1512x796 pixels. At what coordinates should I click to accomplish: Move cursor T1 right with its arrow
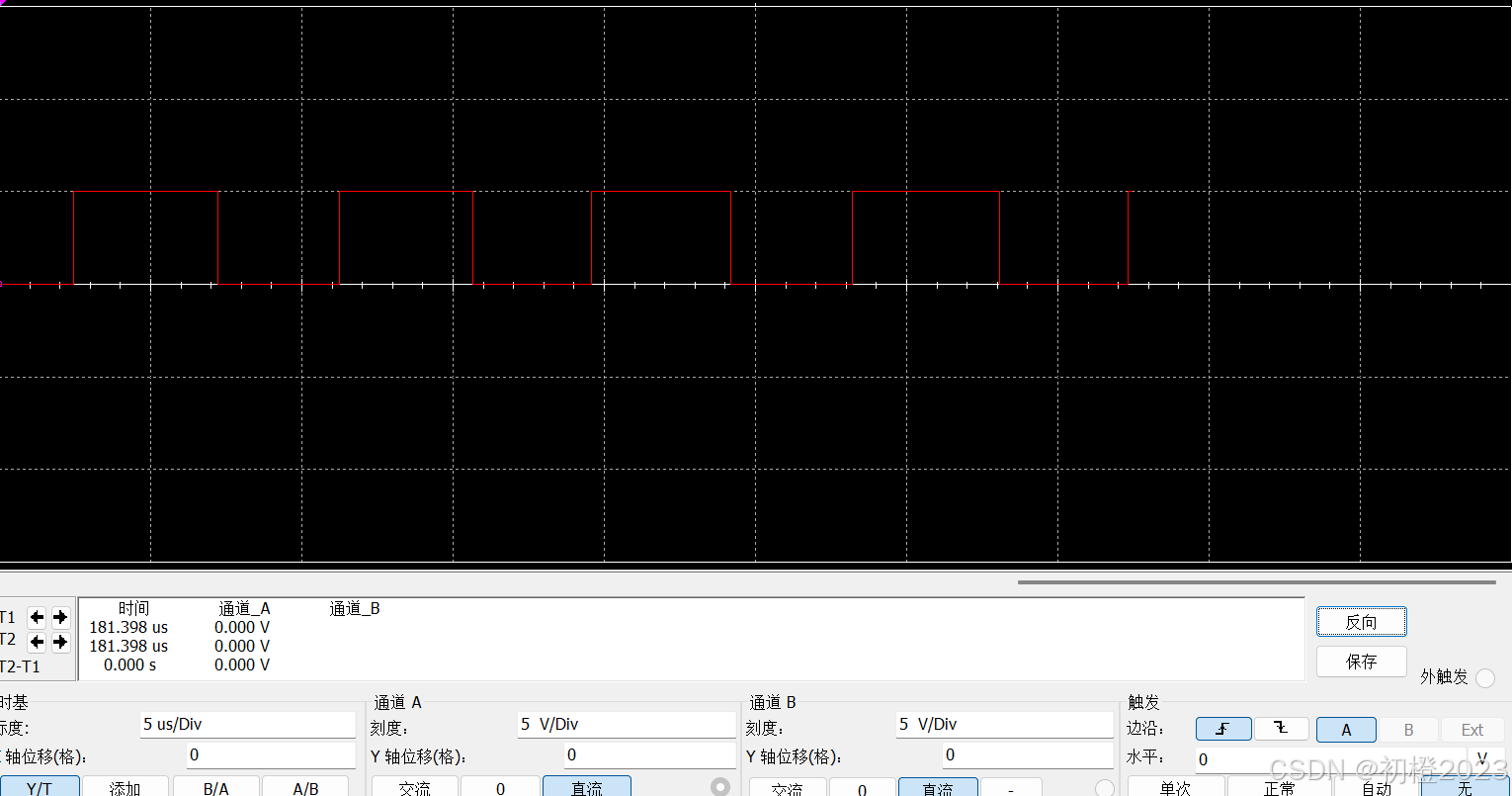(60, 617)
